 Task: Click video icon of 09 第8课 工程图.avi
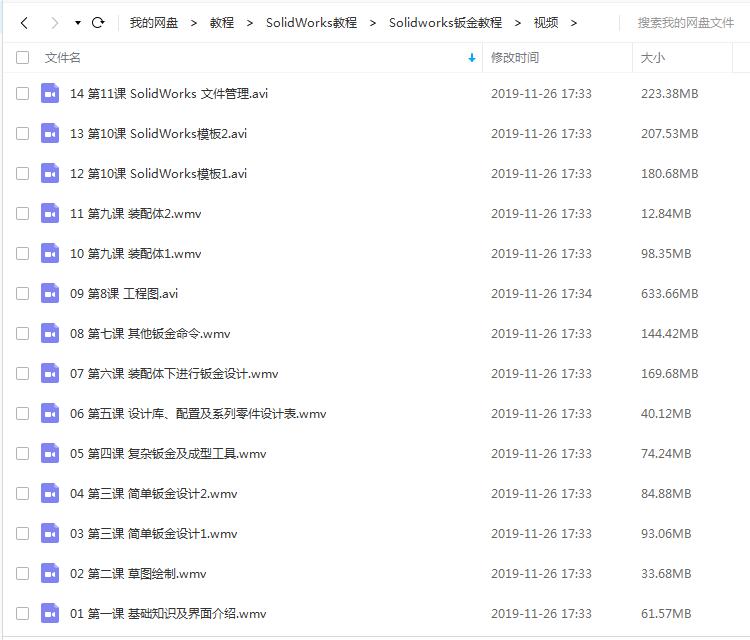(50, 293)
